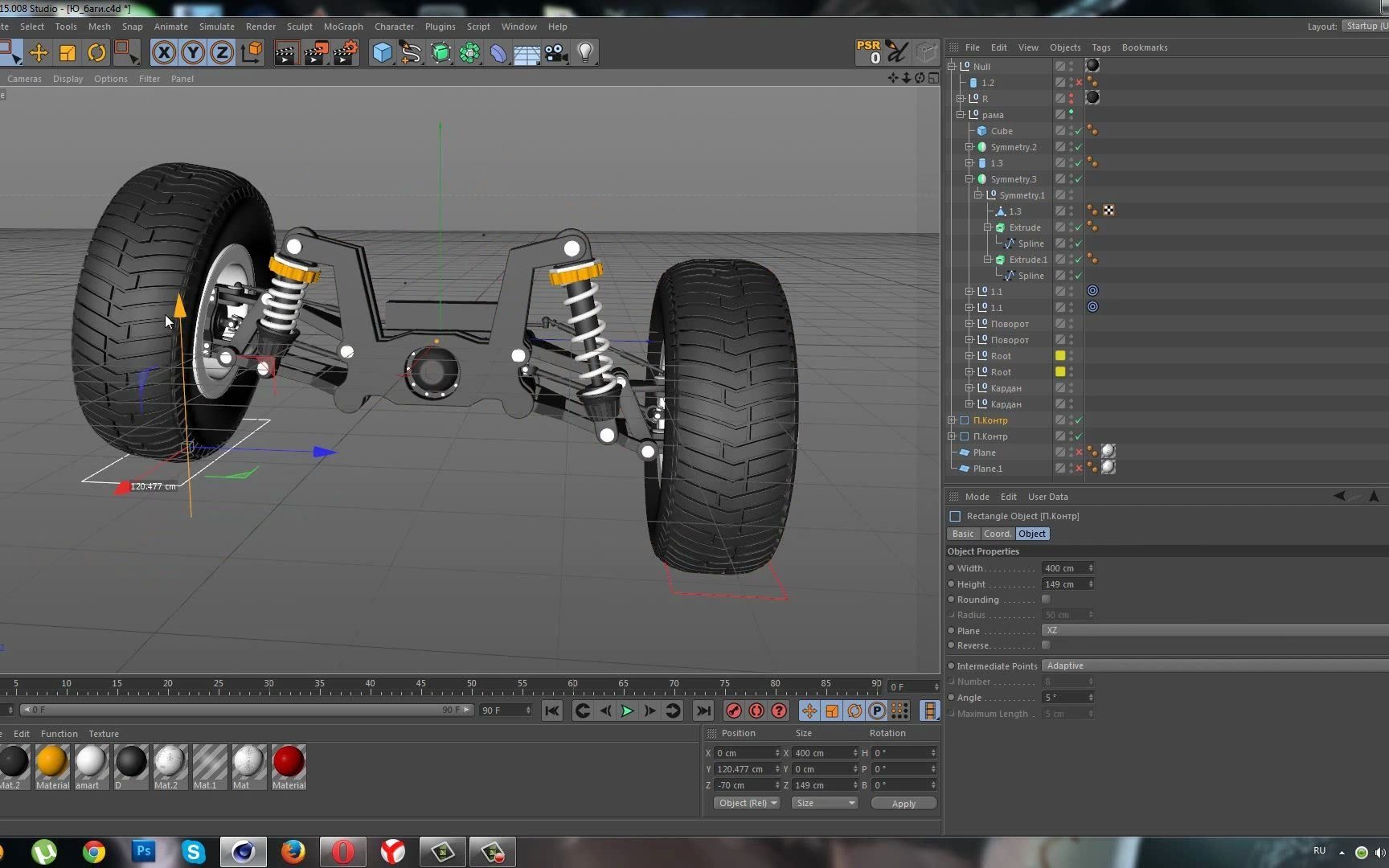This screenshot has height=868, width=1389.
Task: Collapse the рама null object
Action: pyautogui.click(x=961, y=114)
